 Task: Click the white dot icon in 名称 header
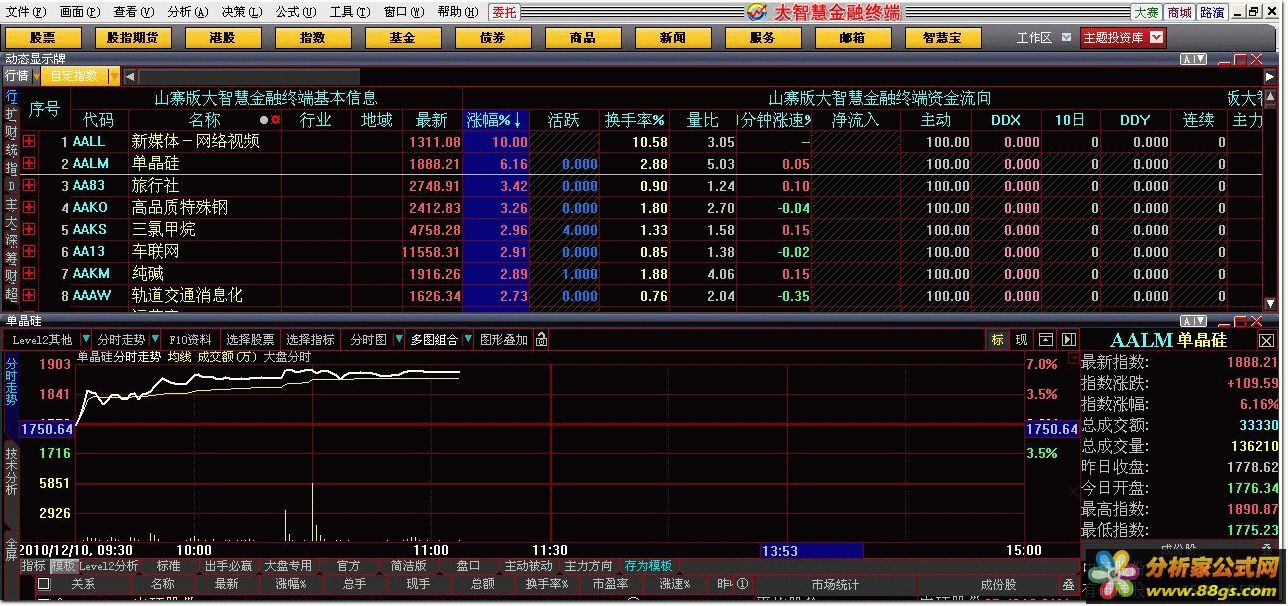[264, 120]
